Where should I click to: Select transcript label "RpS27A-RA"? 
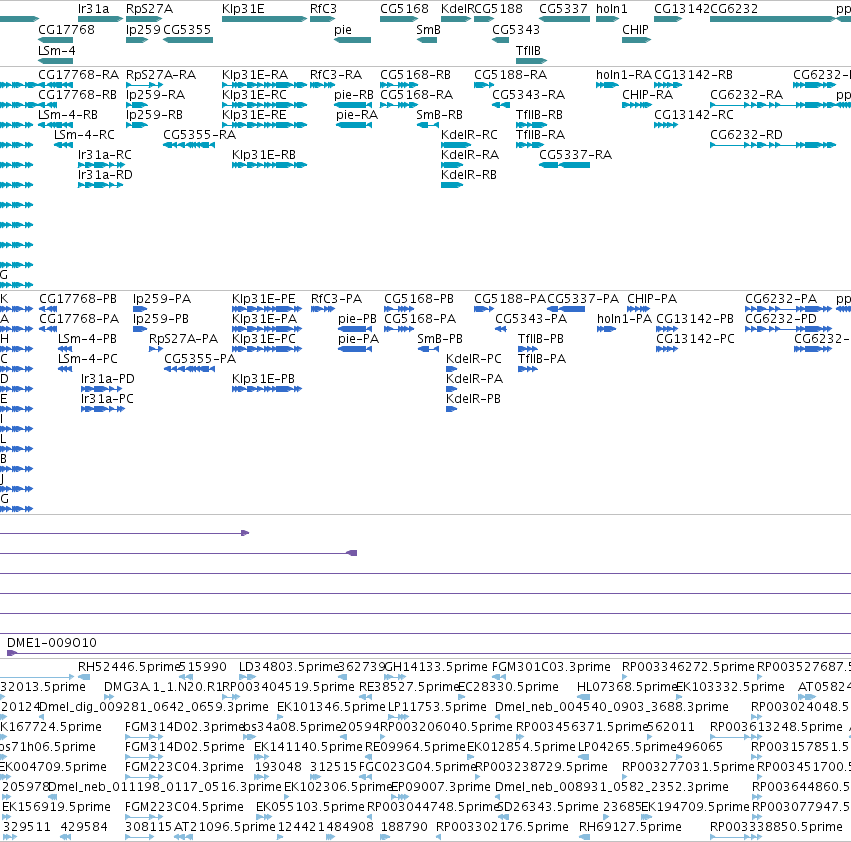tap(161, 74)
